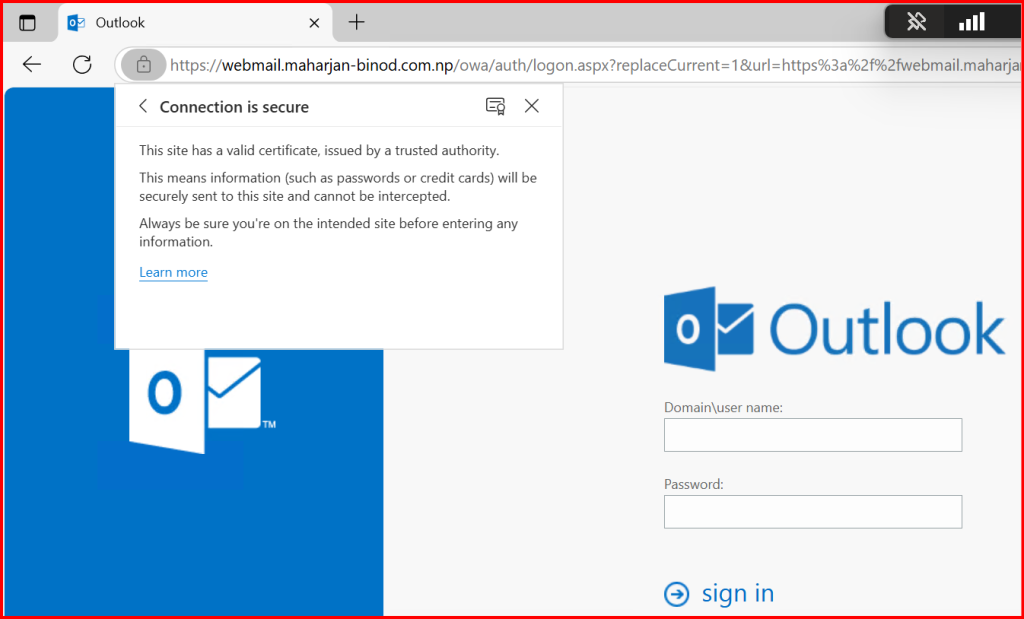Open the Learn more link

(x=173, y=272)
